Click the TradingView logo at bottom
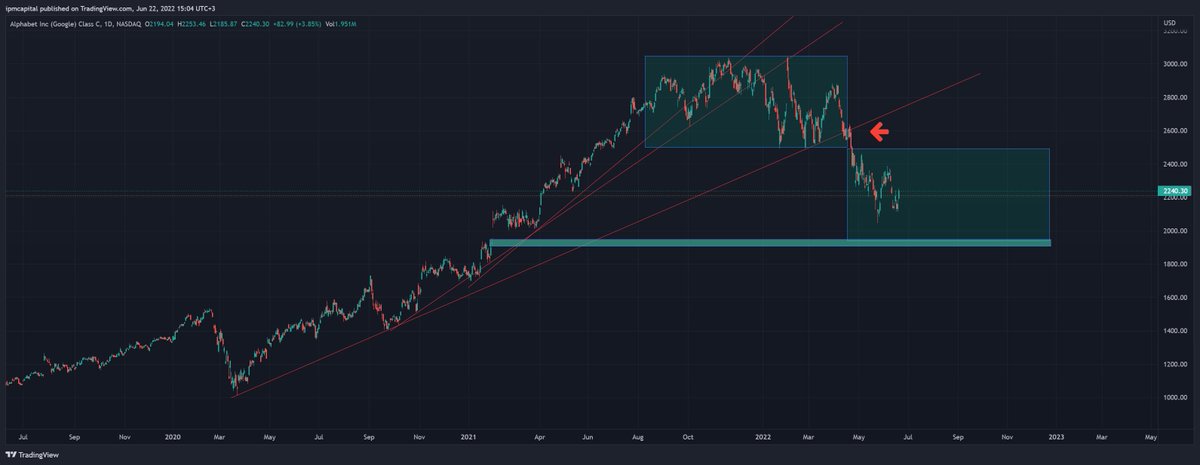The image size is (1200, 465). 31,455
